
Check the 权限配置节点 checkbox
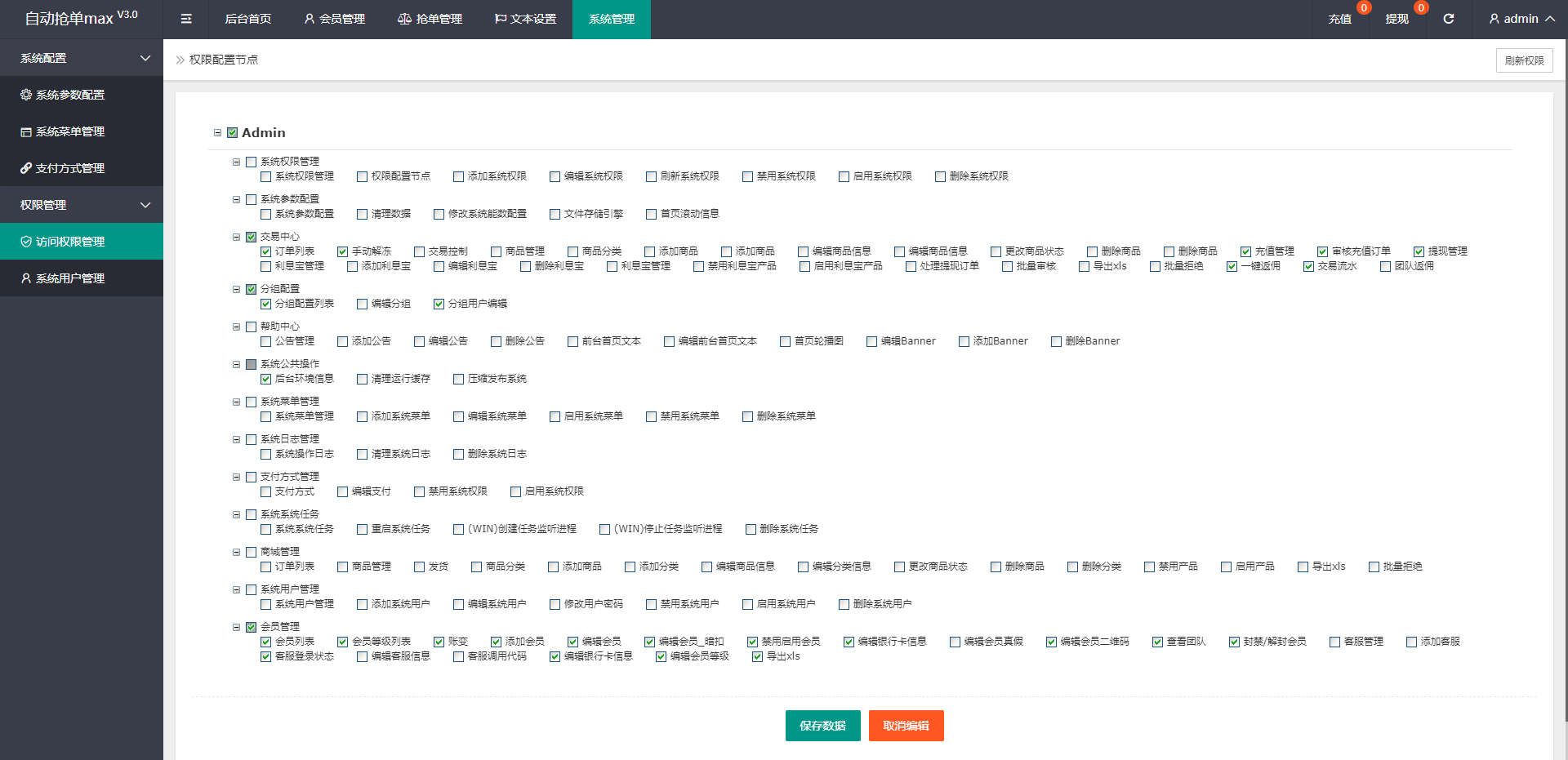pos(363,177)
